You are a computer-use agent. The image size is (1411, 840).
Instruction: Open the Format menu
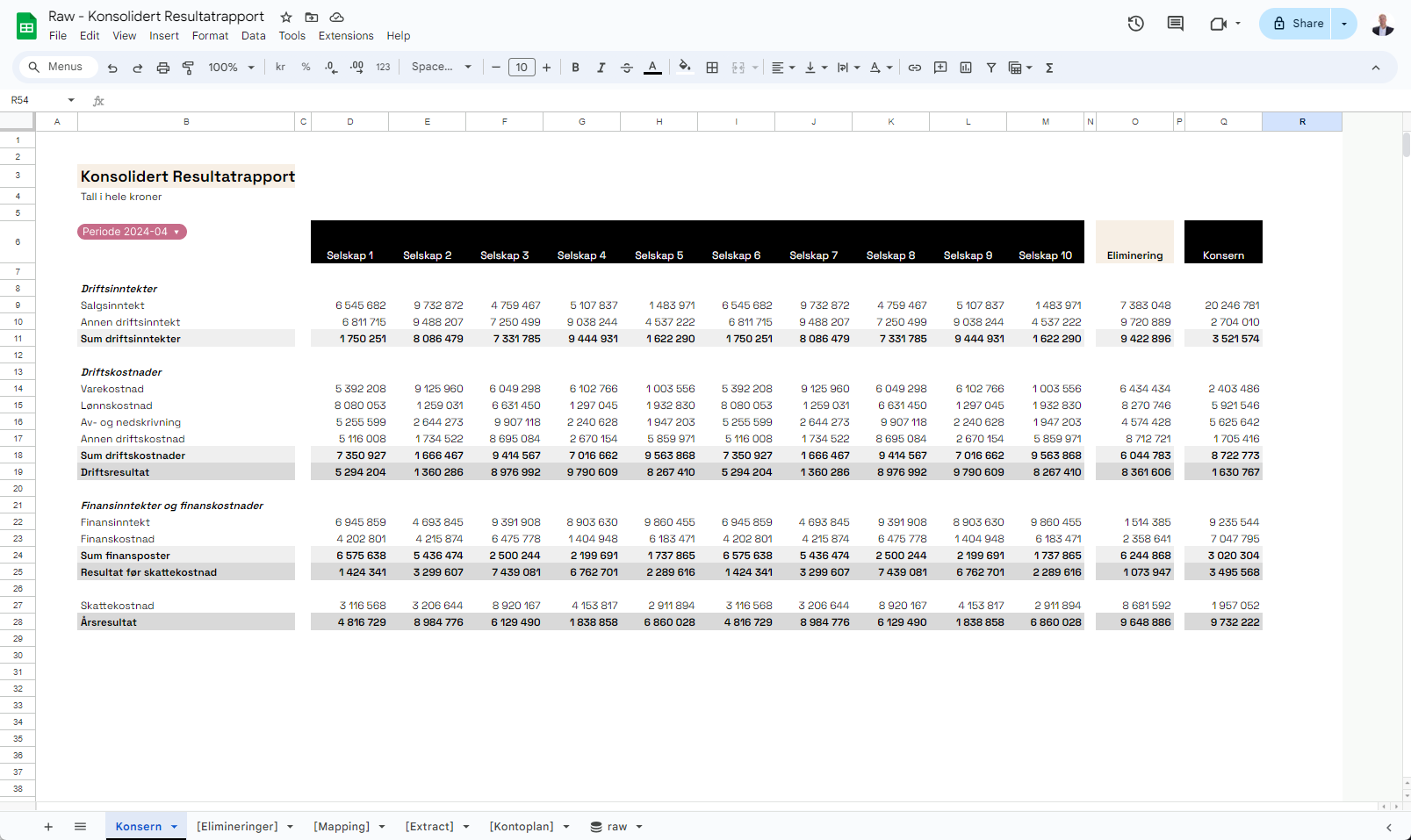point(210,36)
